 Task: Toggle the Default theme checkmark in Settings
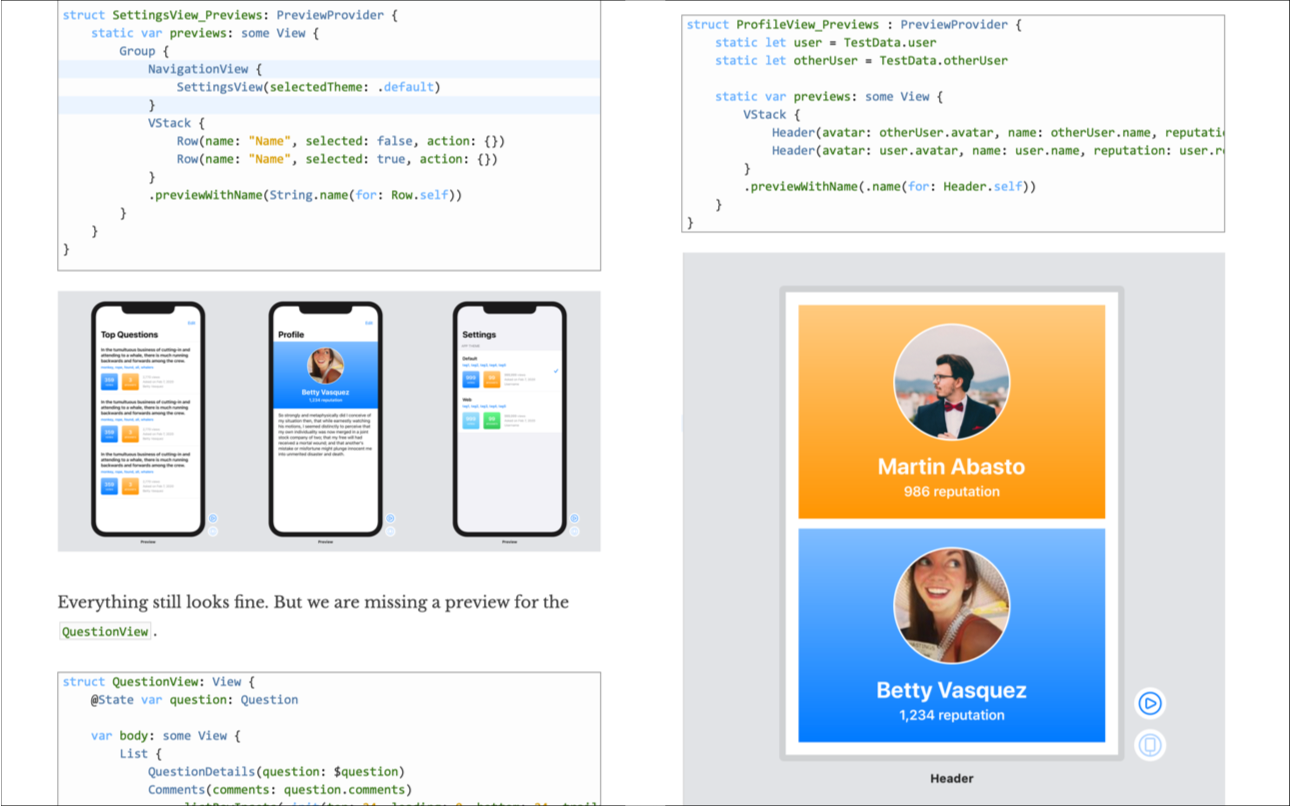[556, 371]
